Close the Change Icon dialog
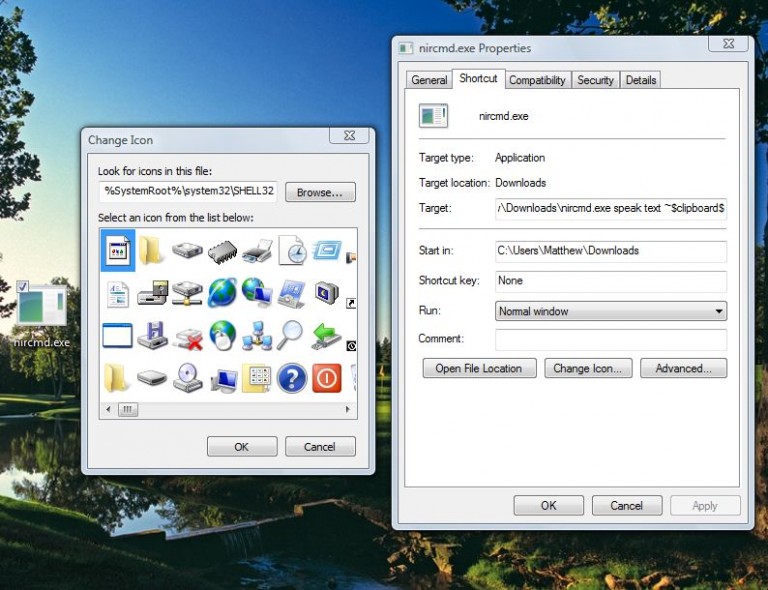The image size is (768, 590). [349, 136]
